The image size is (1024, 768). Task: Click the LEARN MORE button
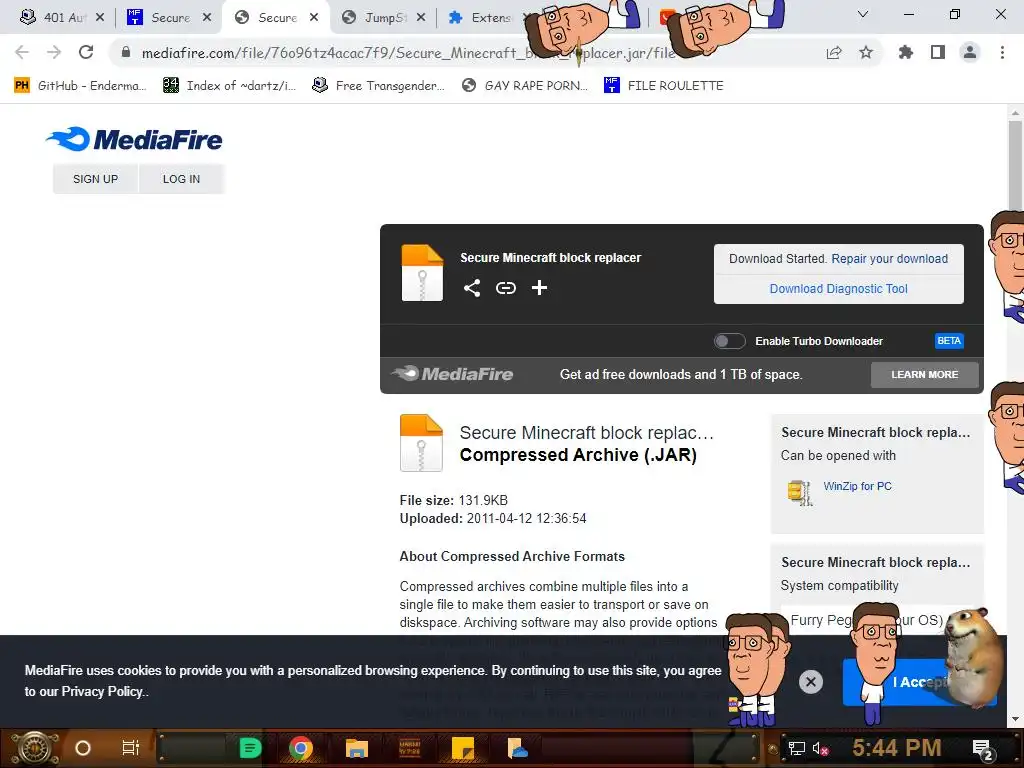925,375
